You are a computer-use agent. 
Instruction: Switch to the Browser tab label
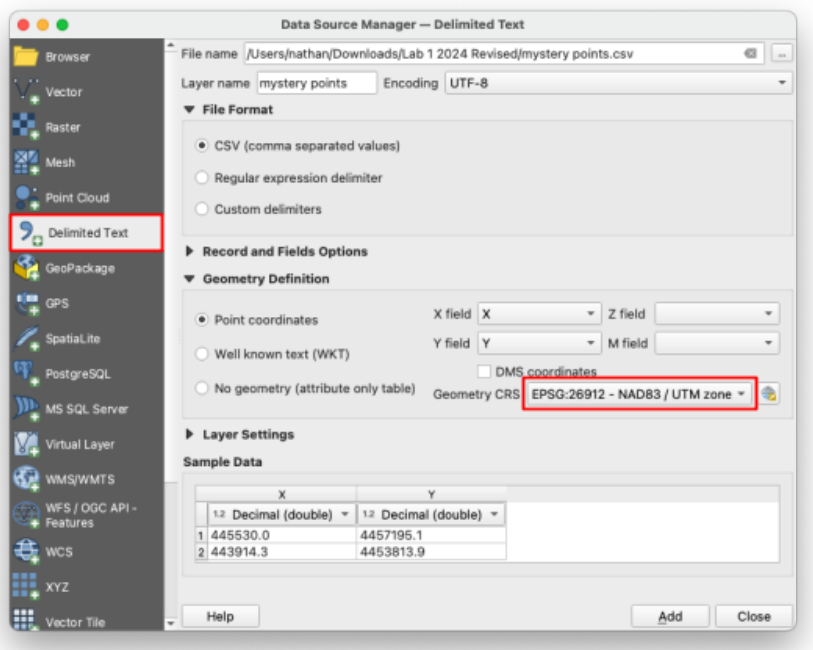coord(67,57)
